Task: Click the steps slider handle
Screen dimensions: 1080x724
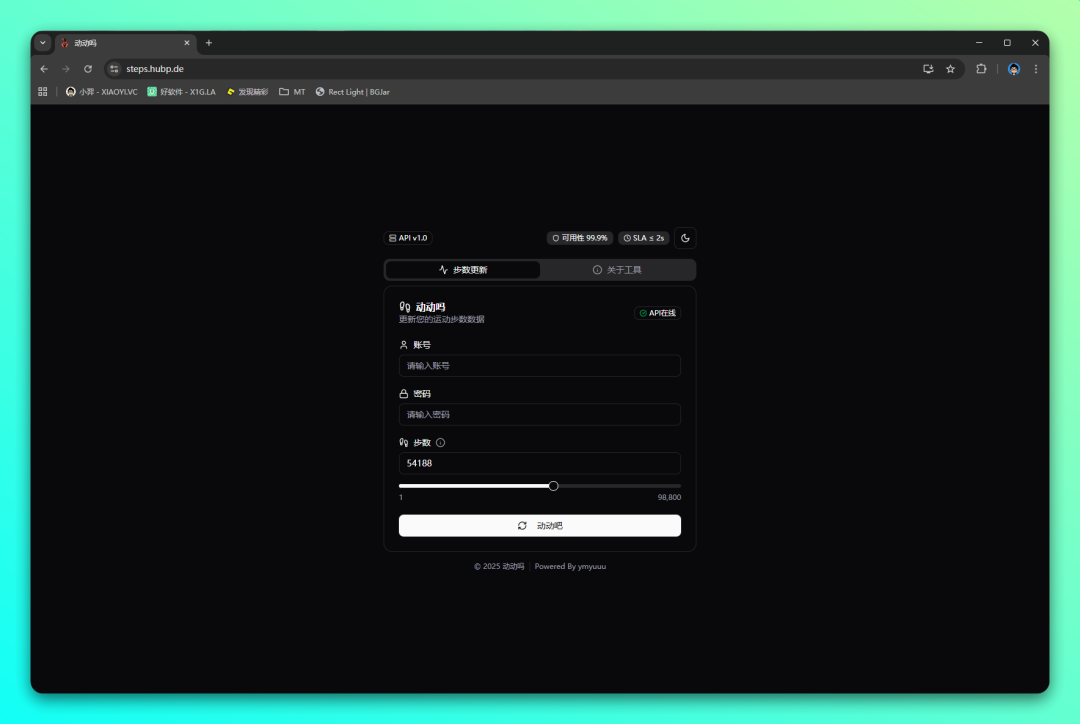Action: coord(553,486)
